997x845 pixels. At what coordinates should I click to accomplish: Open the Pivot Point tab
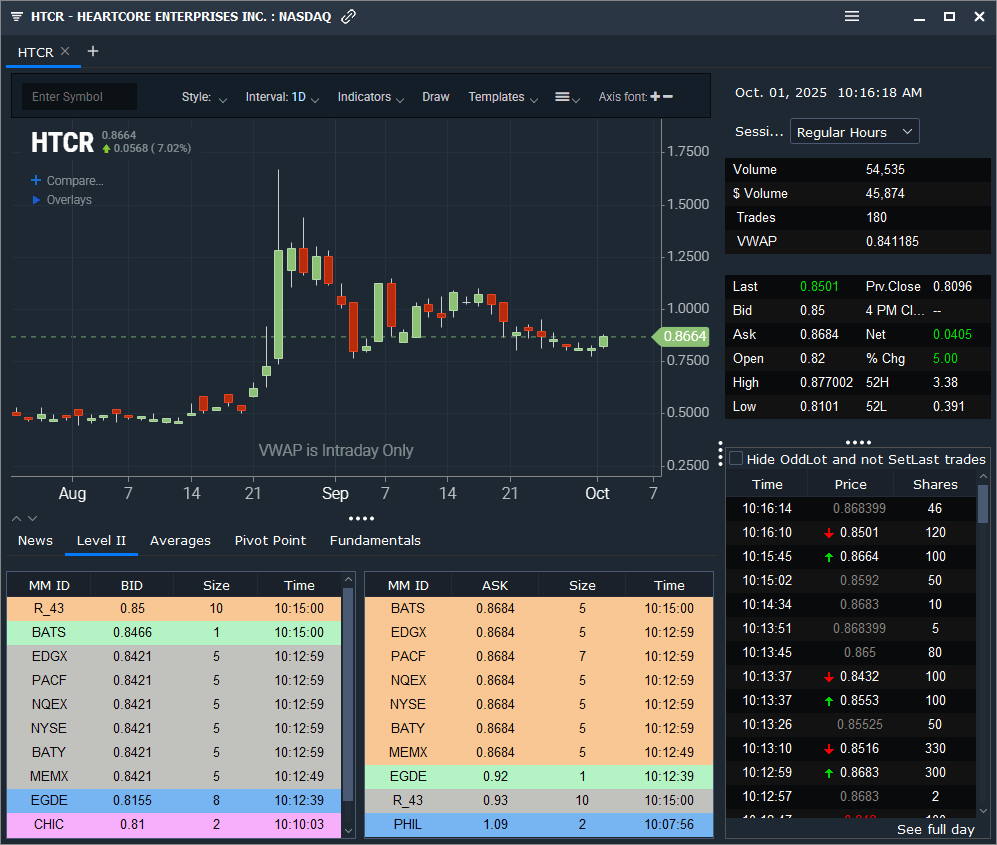(x=270, y=540)
